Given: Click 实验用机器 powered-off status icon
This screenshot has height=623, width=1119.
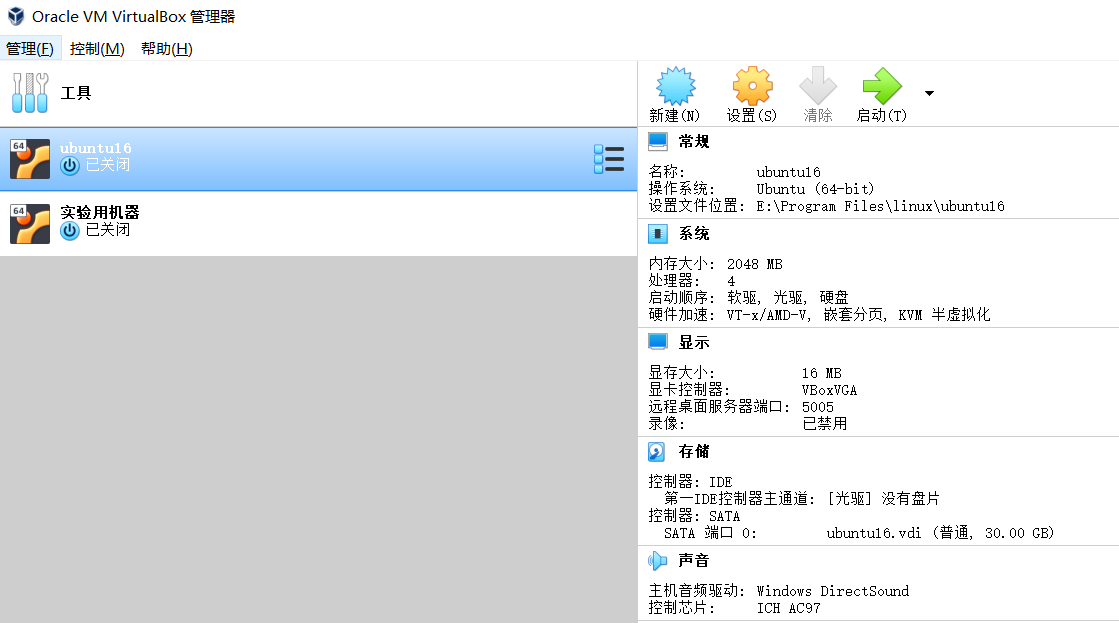Looking at the screenshot, I should click(x=69, y=231).
